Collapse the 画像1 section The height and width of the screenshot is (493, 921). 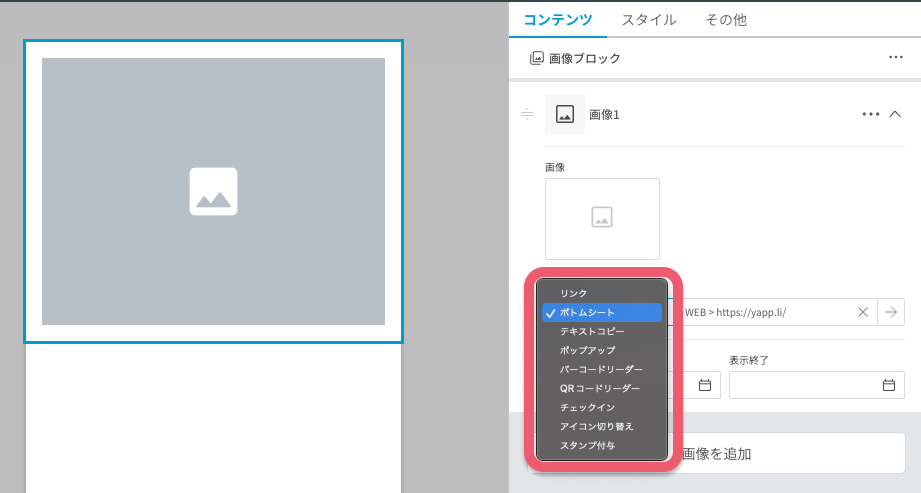[895, 114]
